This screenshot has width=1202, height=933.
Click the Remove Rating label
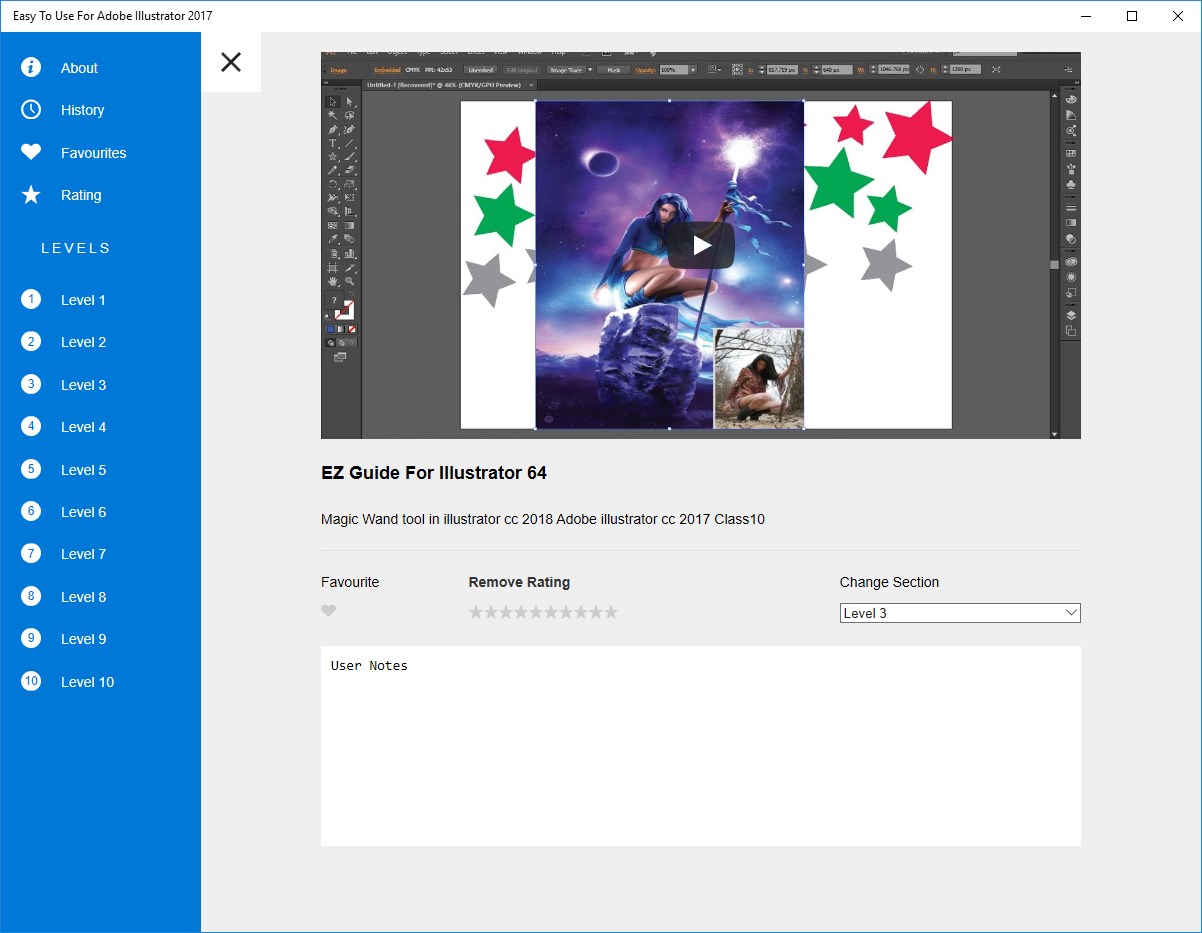click(x=519, y=582)
